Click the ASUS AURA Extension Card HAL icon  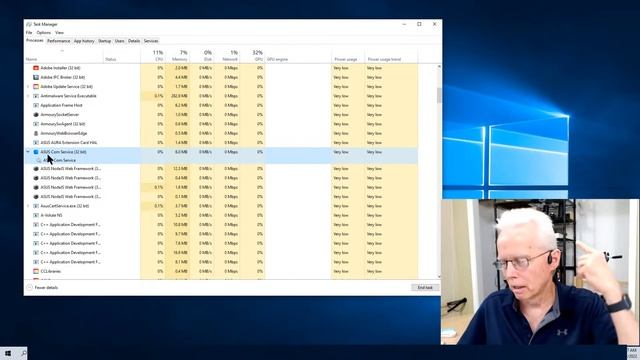(36, 142)
